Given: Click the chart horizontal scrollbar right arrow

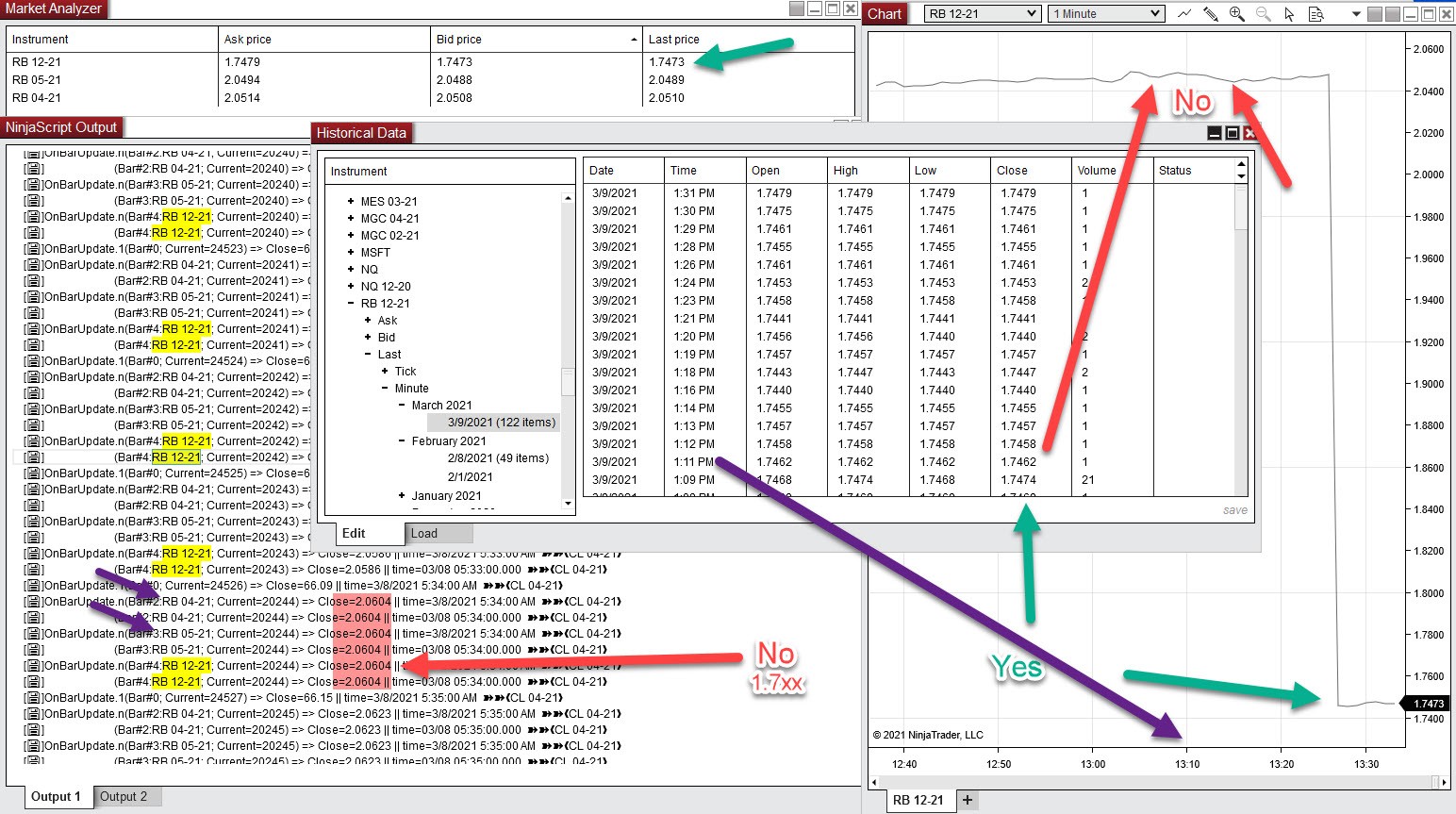Looking at the screenshot, I should tap(1444, 782).
